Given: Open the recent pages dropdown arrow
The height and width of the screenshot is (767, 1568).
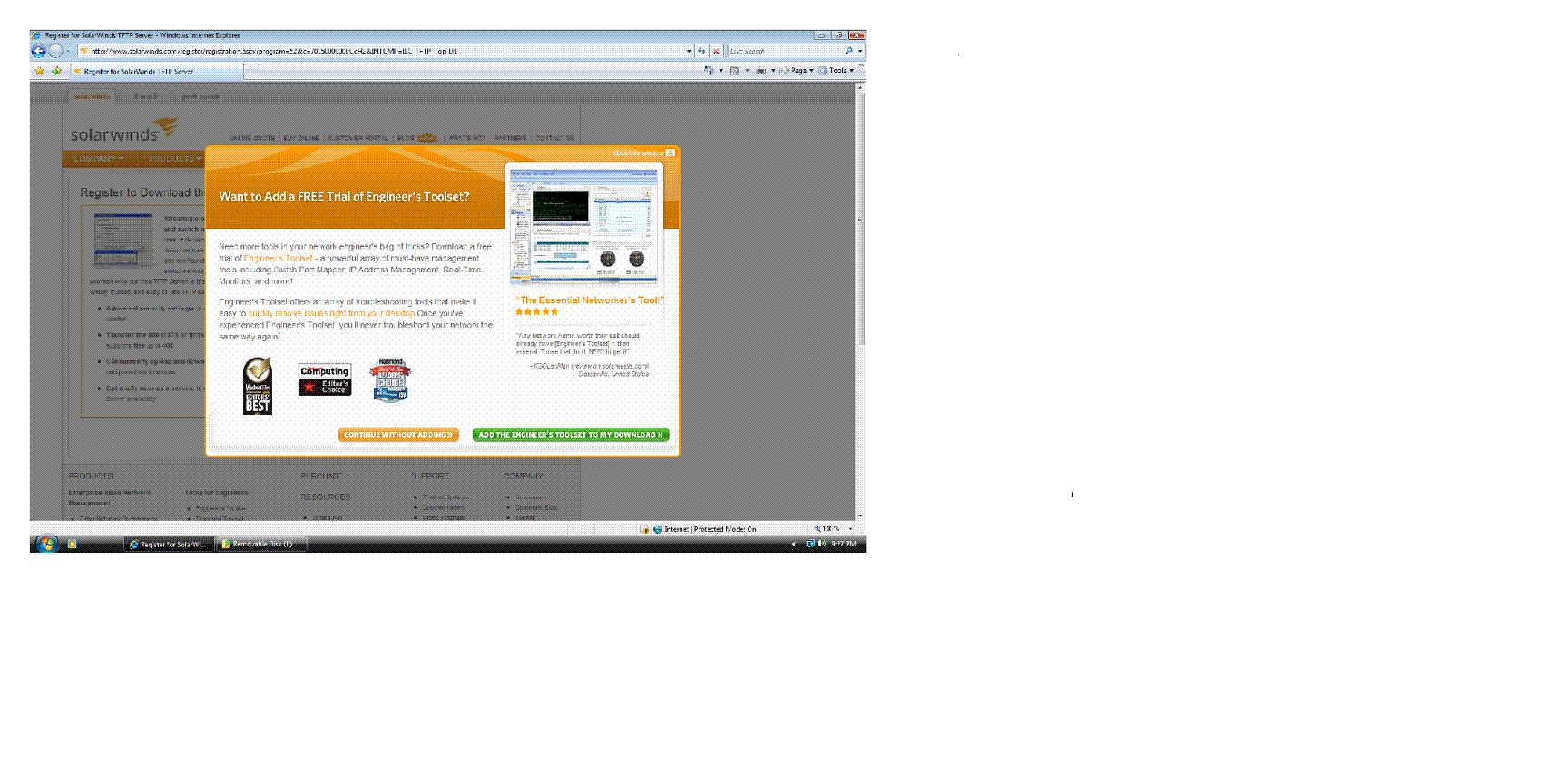Looking at the screenshot, I should [68, 51].
